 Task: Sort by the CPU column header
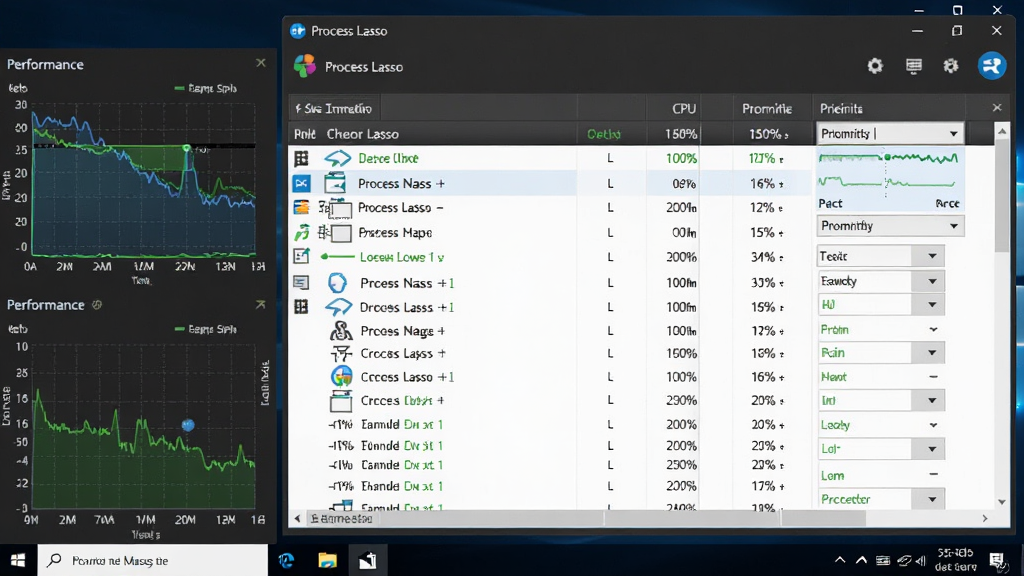[684, 109]
